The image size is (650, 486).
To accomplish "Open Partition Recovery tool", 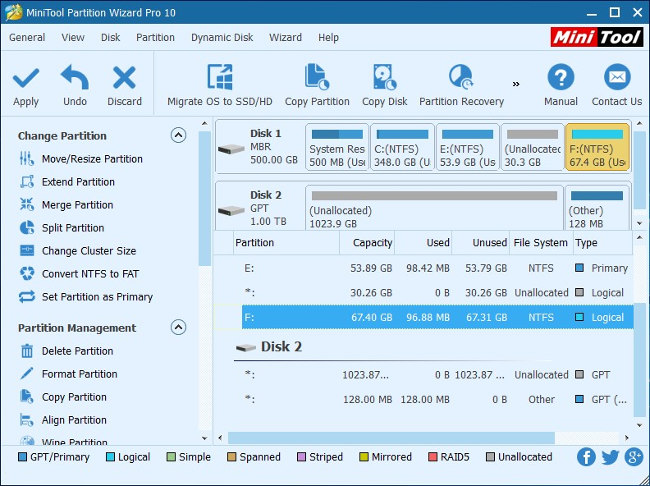I will coord(461,78).
